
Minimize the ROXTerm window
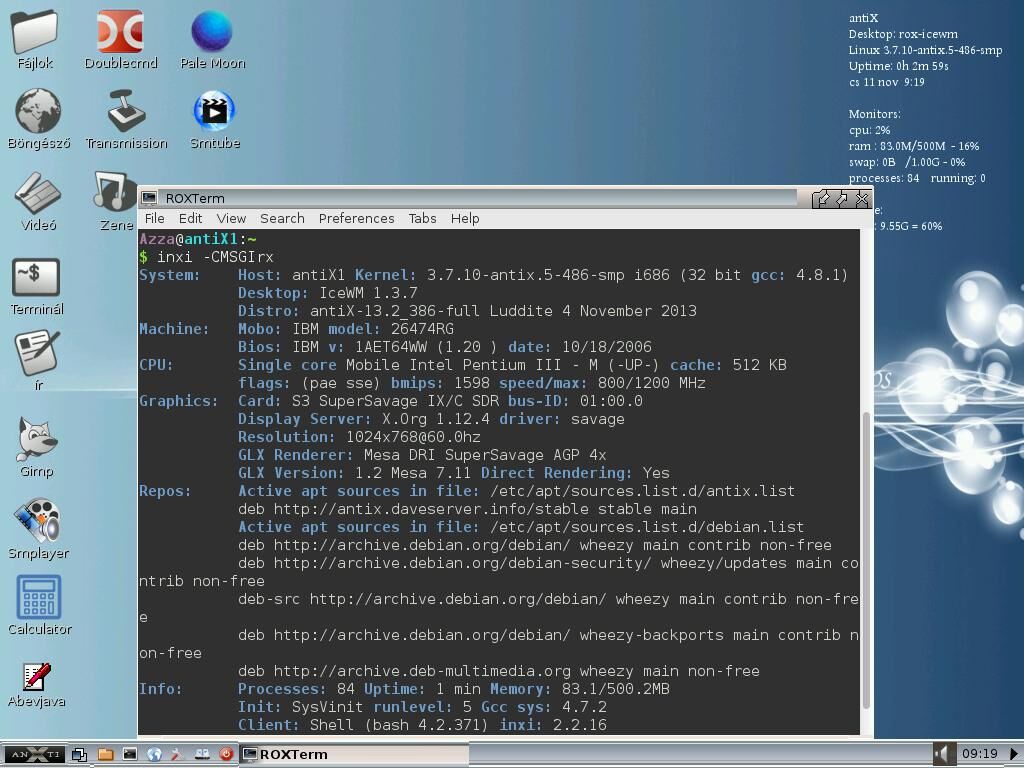point(822,199)
